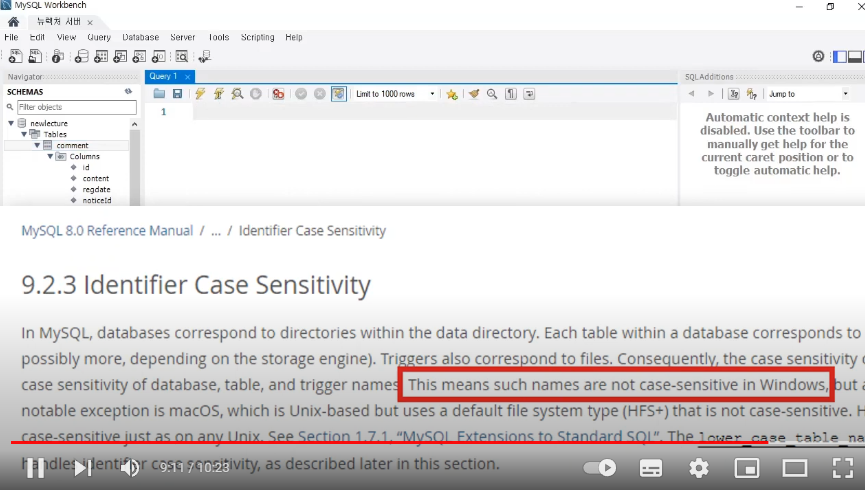The image size is (865, 490).
Task: Create a new view icon
Action: click(x=120, y=56)
